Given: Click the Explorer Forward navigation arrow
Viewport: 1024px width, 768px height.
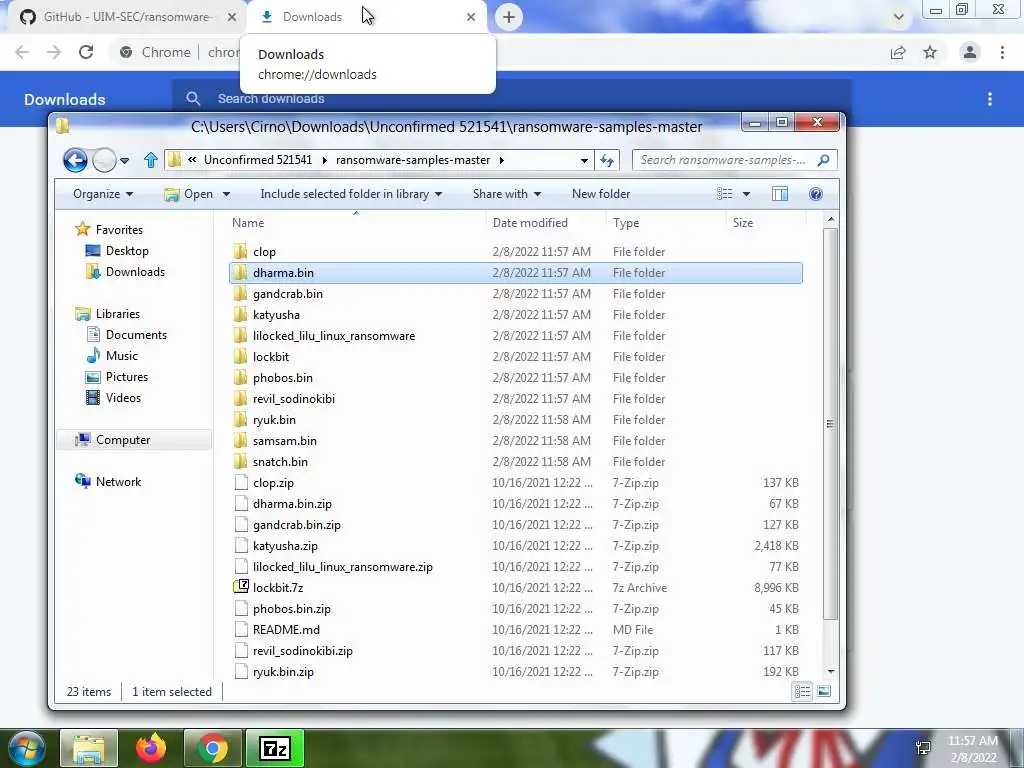Looking at the screenshot, I should coord(104,160).
